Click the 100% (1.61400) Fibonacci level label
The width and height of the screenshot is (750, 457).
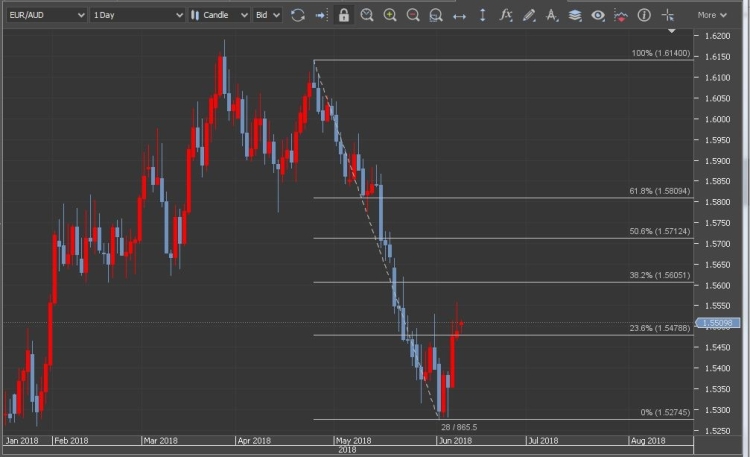click(661, 53)
